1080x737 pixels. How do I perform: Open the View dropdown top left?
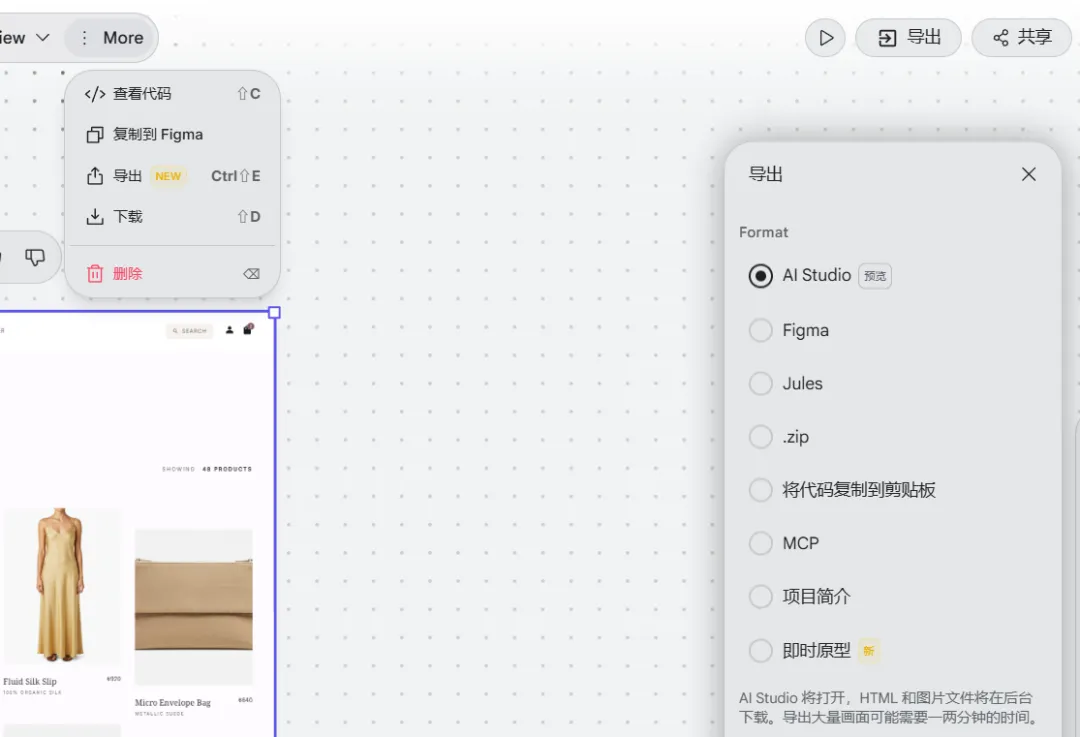[18, 37]
